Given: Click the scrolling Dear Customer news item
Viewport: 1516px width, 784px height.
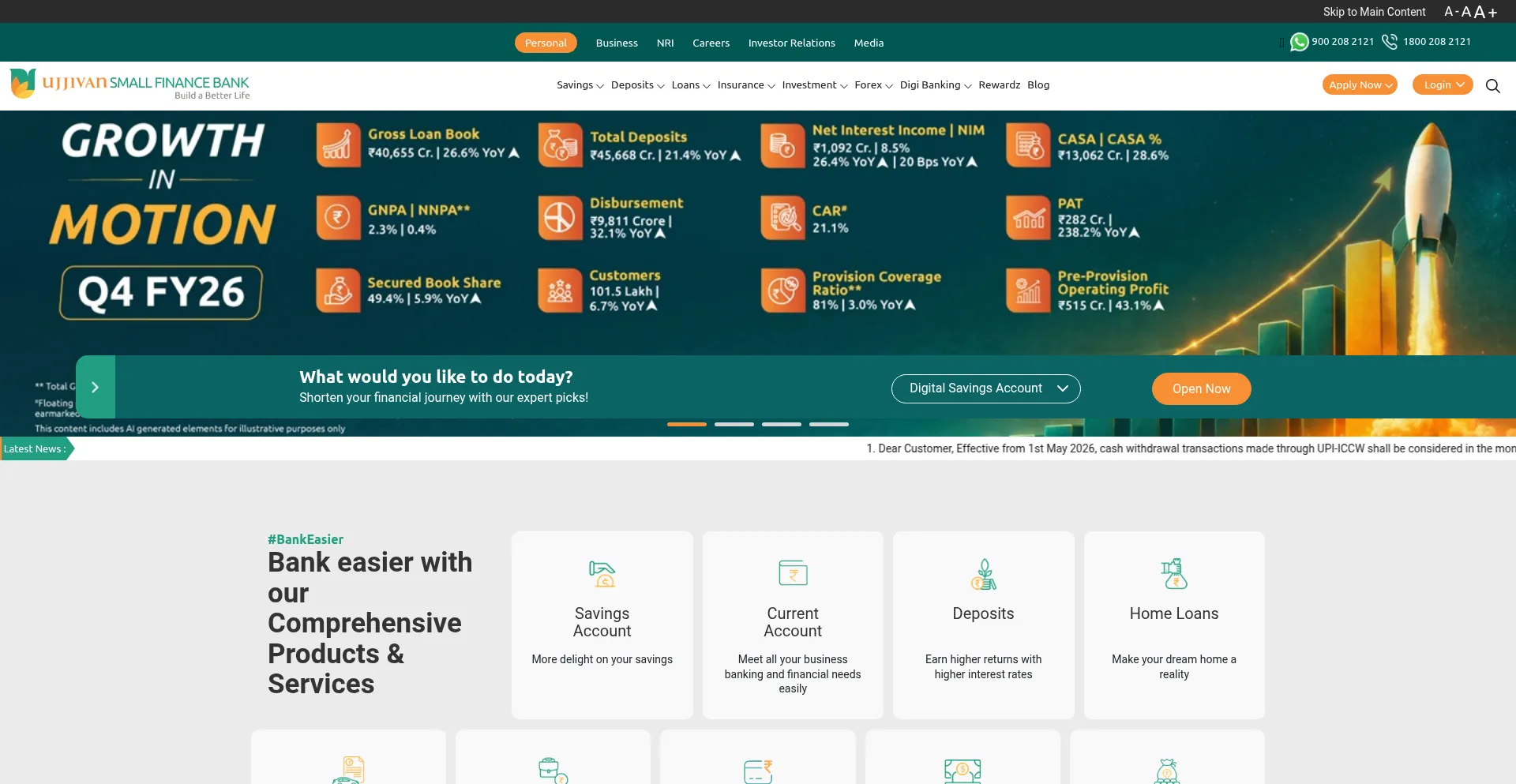Looking at the screenshot, I should pyautogui.click(x=1191, y=448).
